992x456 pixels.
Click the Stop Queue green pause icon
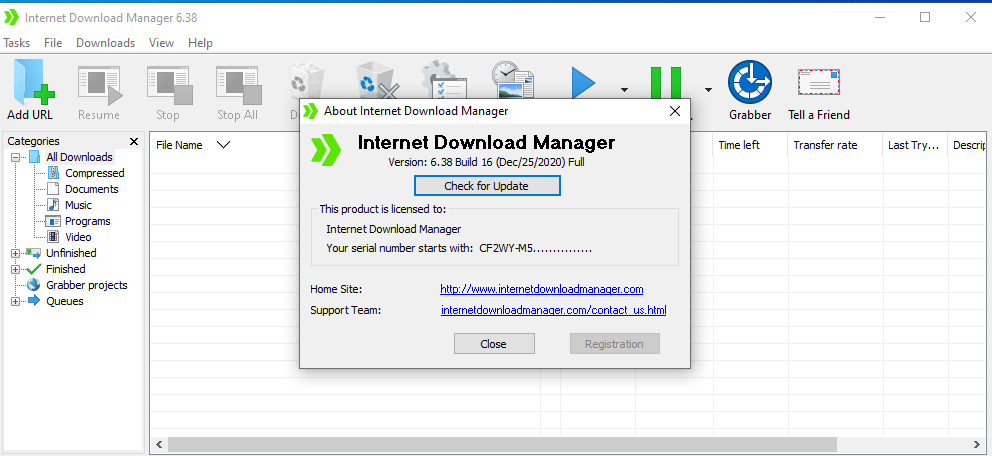666,83
